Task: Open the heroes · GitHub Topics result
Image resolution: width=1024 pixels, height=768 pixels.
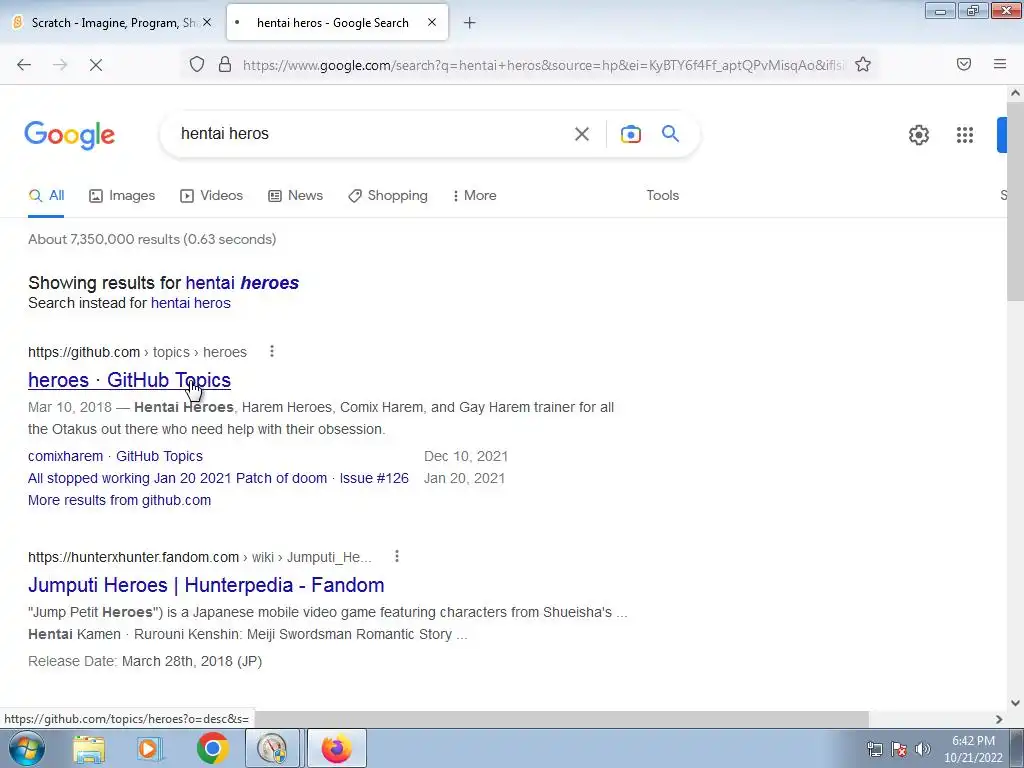Action: click(x=129, y=380)
